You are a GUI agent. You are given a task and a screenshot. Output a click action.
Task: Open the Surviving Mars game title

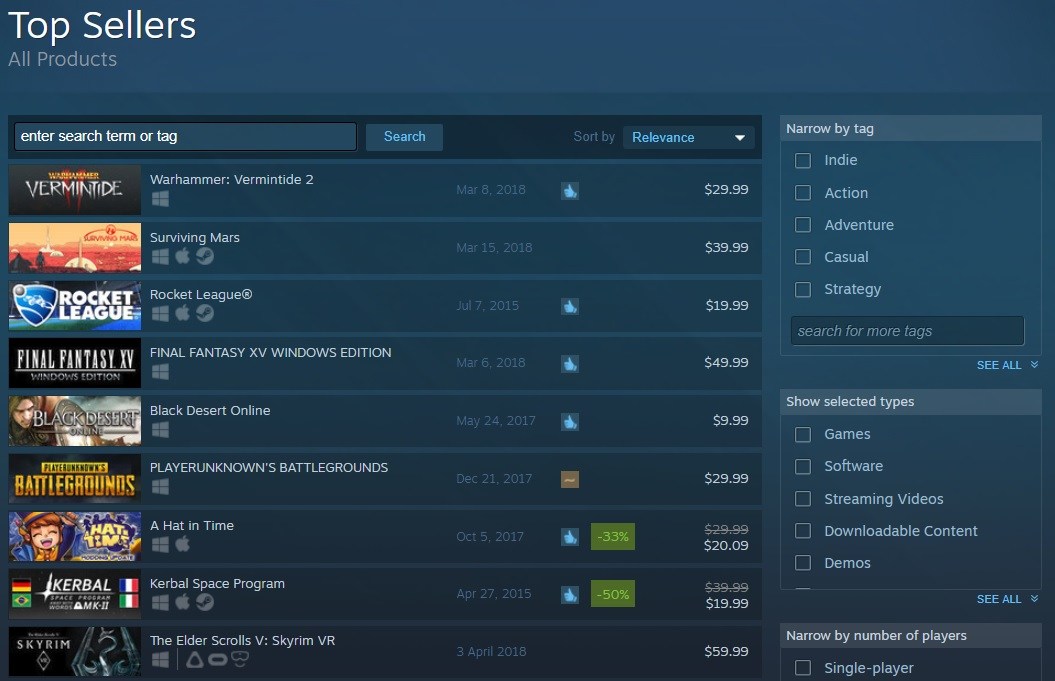pyautogui.click(x=195, y=238)
